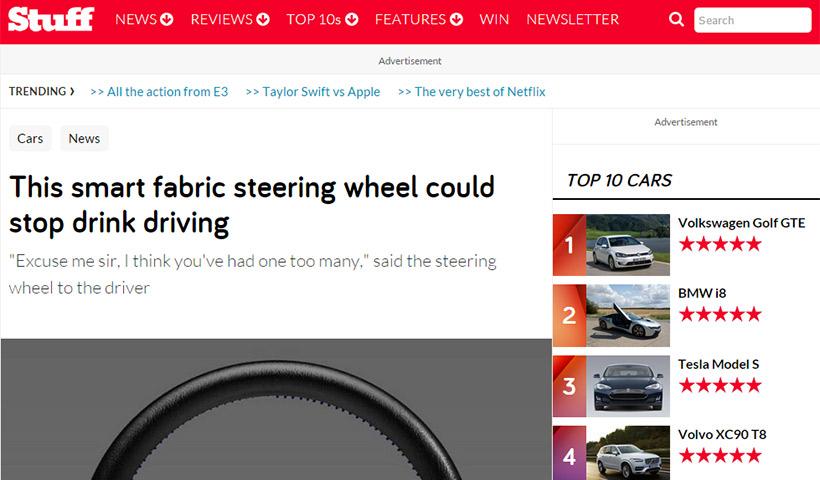Click the rank 4 number badge
Image resolution: width=820 pixels, height=480 pixels.
point(570,453)
